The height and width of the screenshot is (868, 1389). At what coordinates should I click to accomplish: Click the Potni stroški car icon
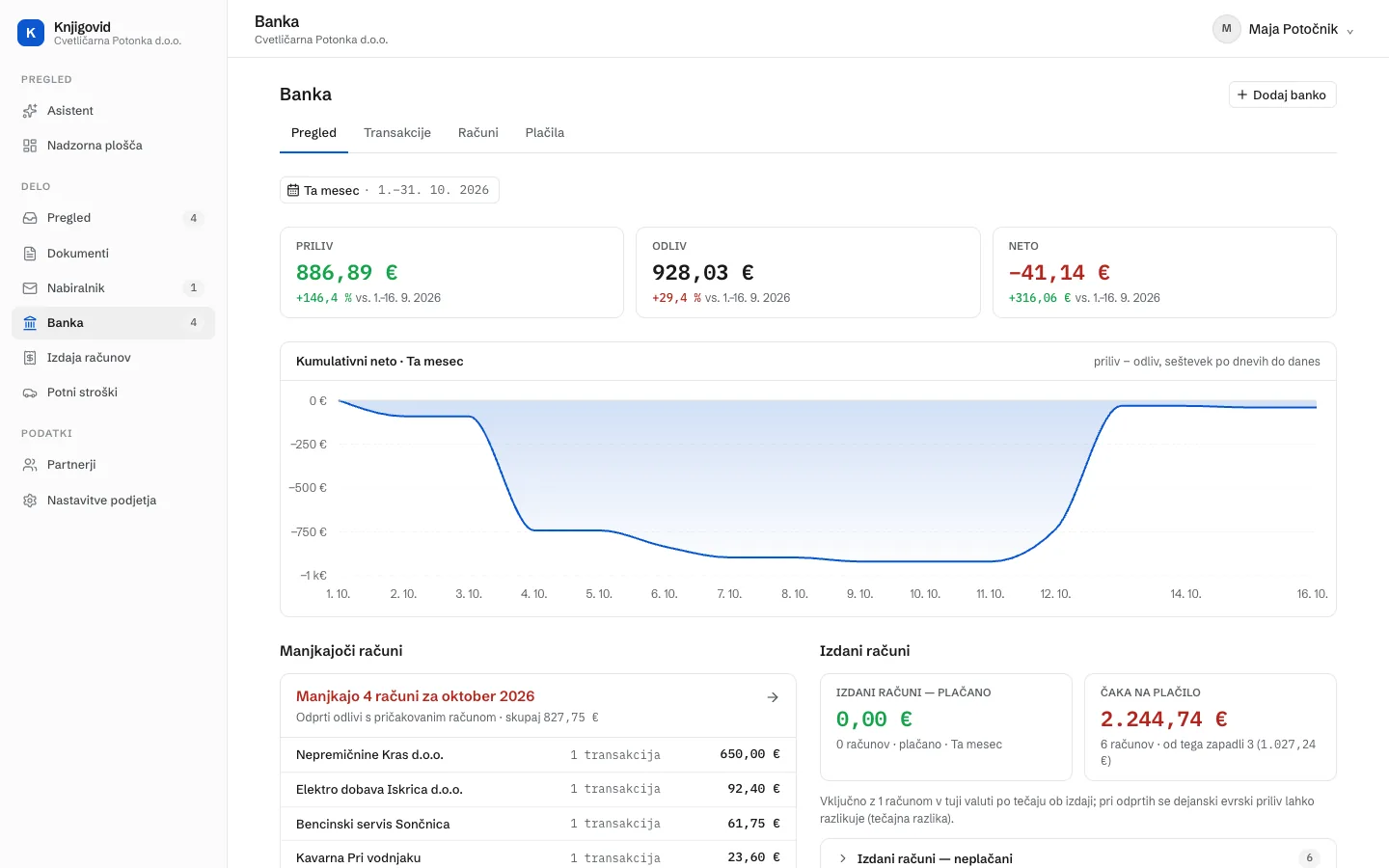30,393
